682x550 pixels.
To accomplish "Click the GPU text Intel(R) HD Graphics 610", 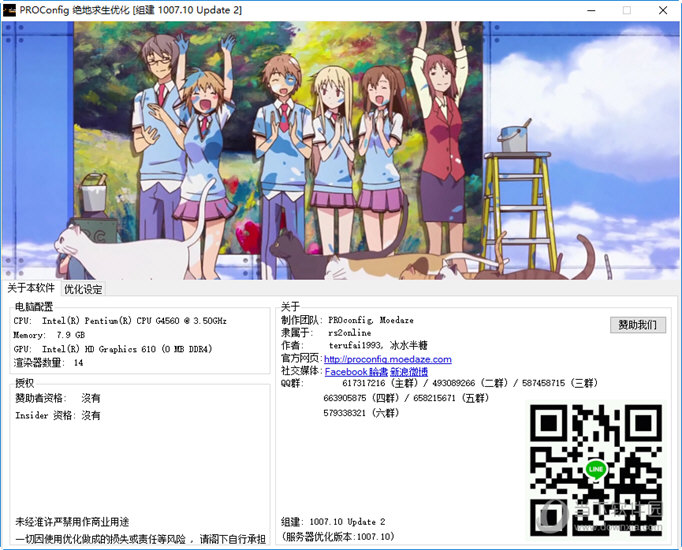I will (x=127, y=349).
